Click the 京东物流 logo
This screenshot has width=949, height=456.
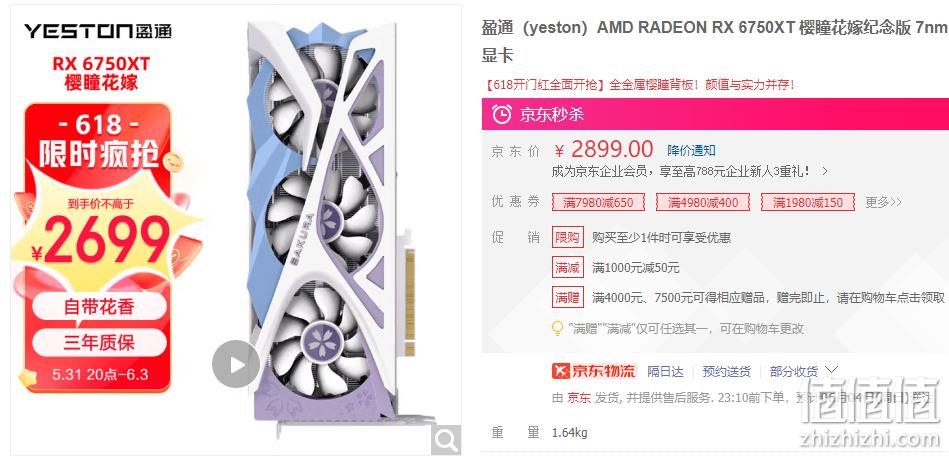click(594, 371)
